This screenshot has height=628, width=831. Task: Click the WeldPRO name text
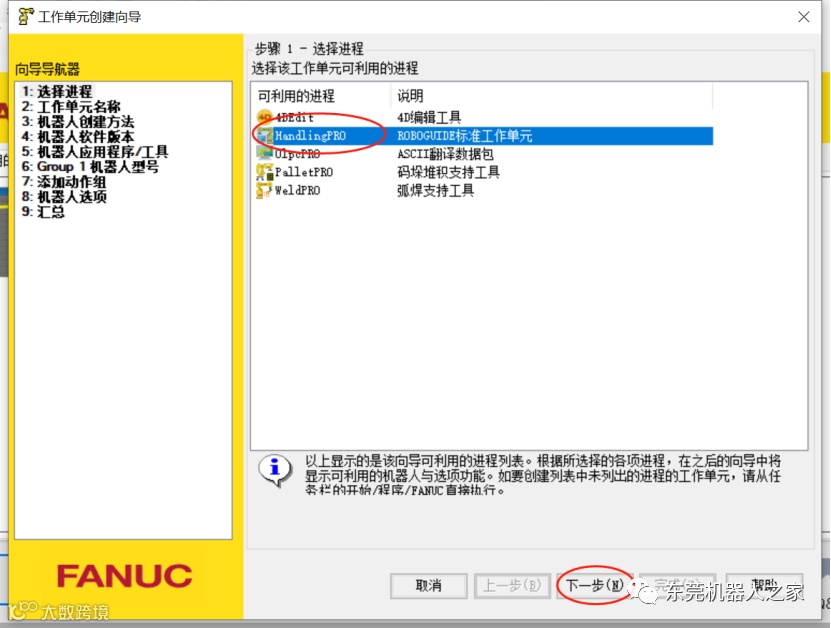297,190
